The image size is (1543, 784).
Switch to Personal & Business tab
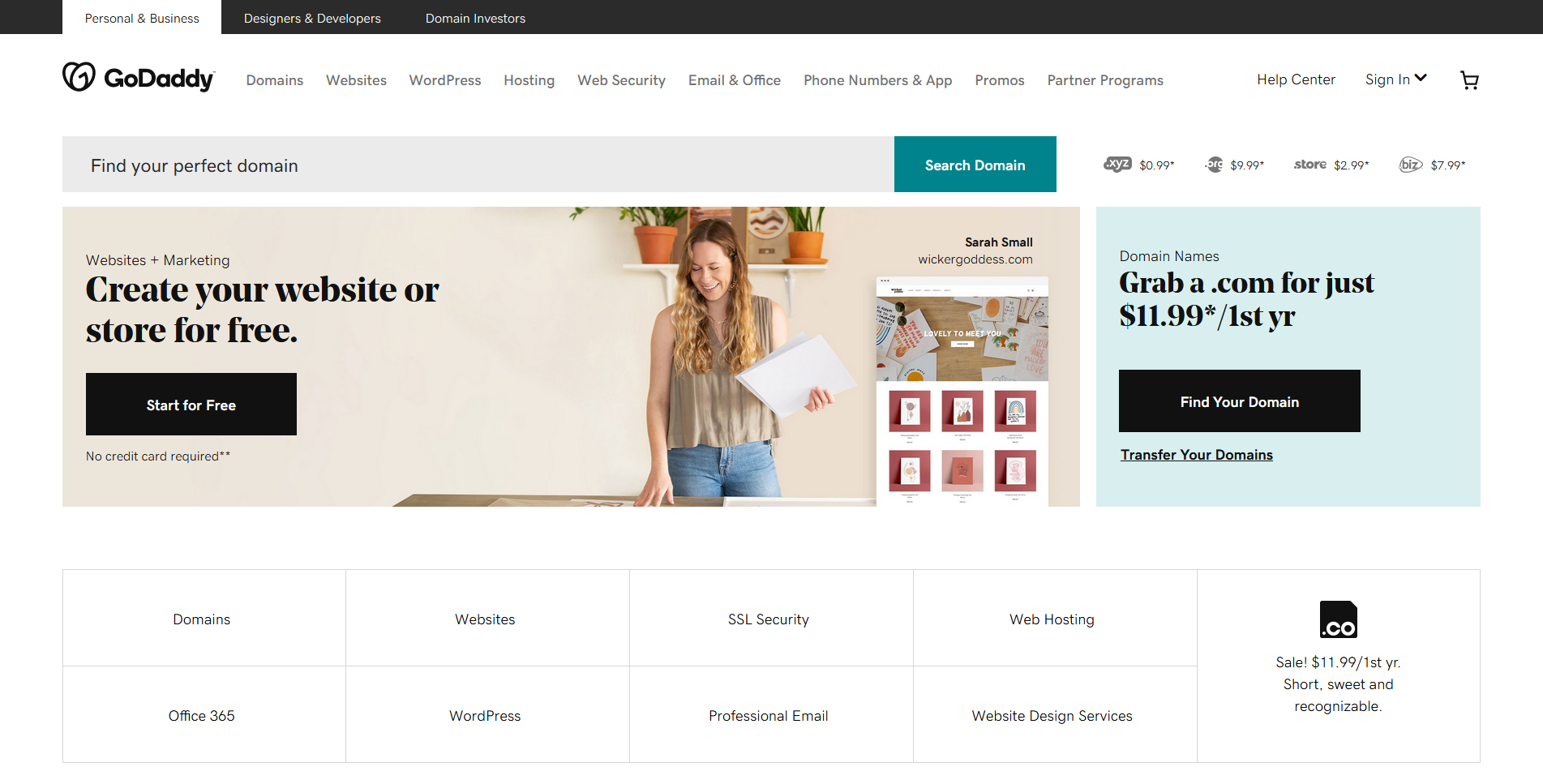click(x=142, y=18)
